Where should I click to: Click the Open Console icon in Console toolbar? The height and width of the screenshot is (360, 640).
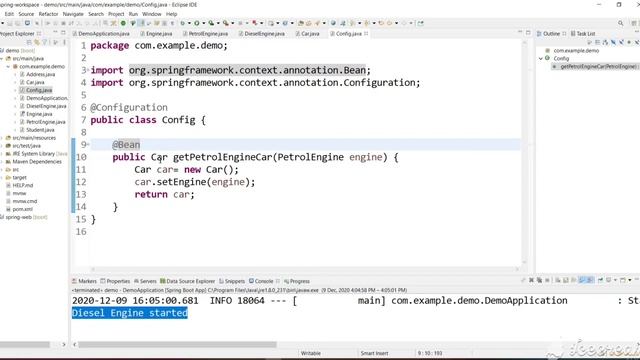(x=623, y=280)
